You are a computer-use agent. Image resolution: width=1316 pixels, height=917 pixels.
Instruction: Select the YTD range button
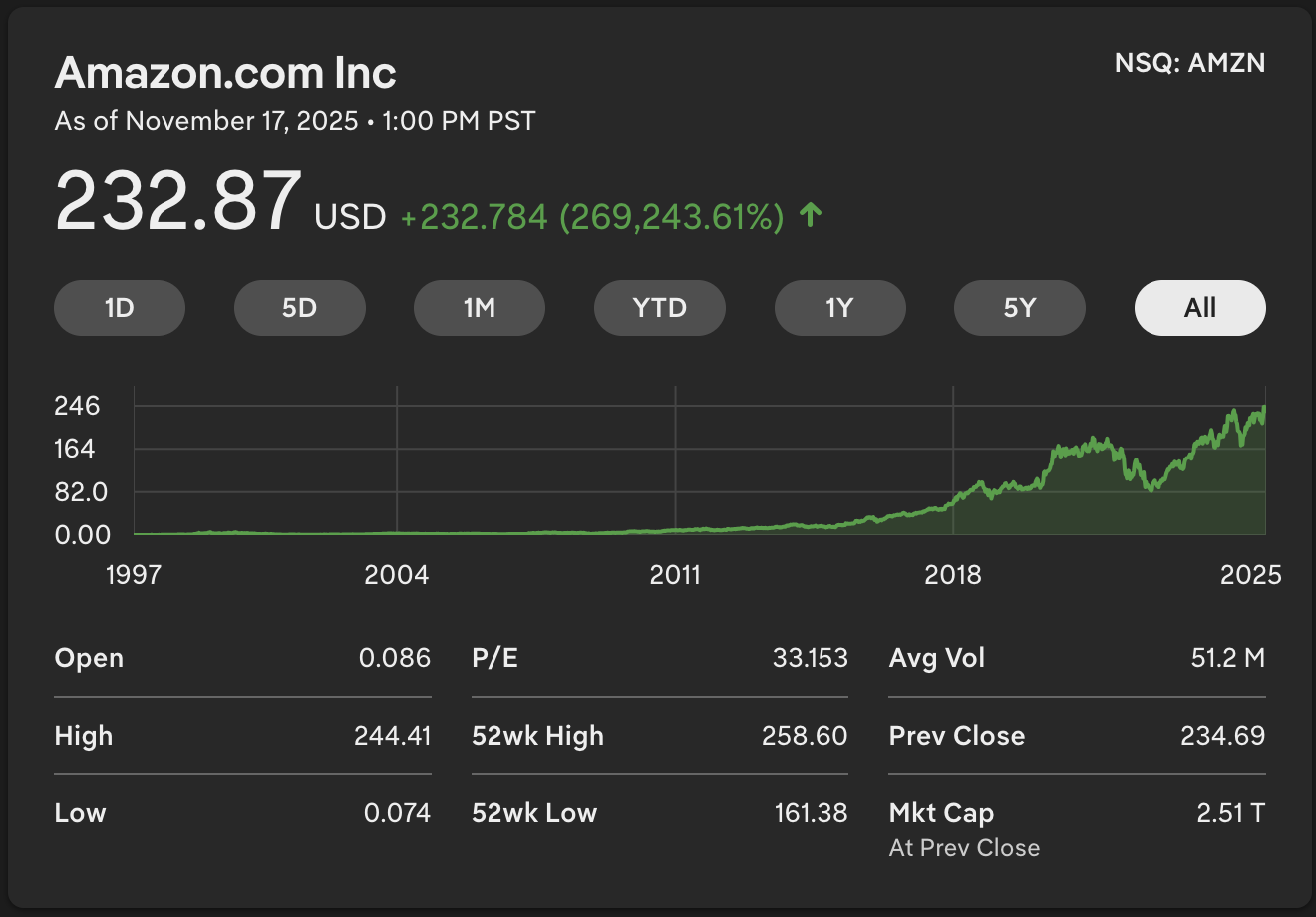click(x=659, y=308)
